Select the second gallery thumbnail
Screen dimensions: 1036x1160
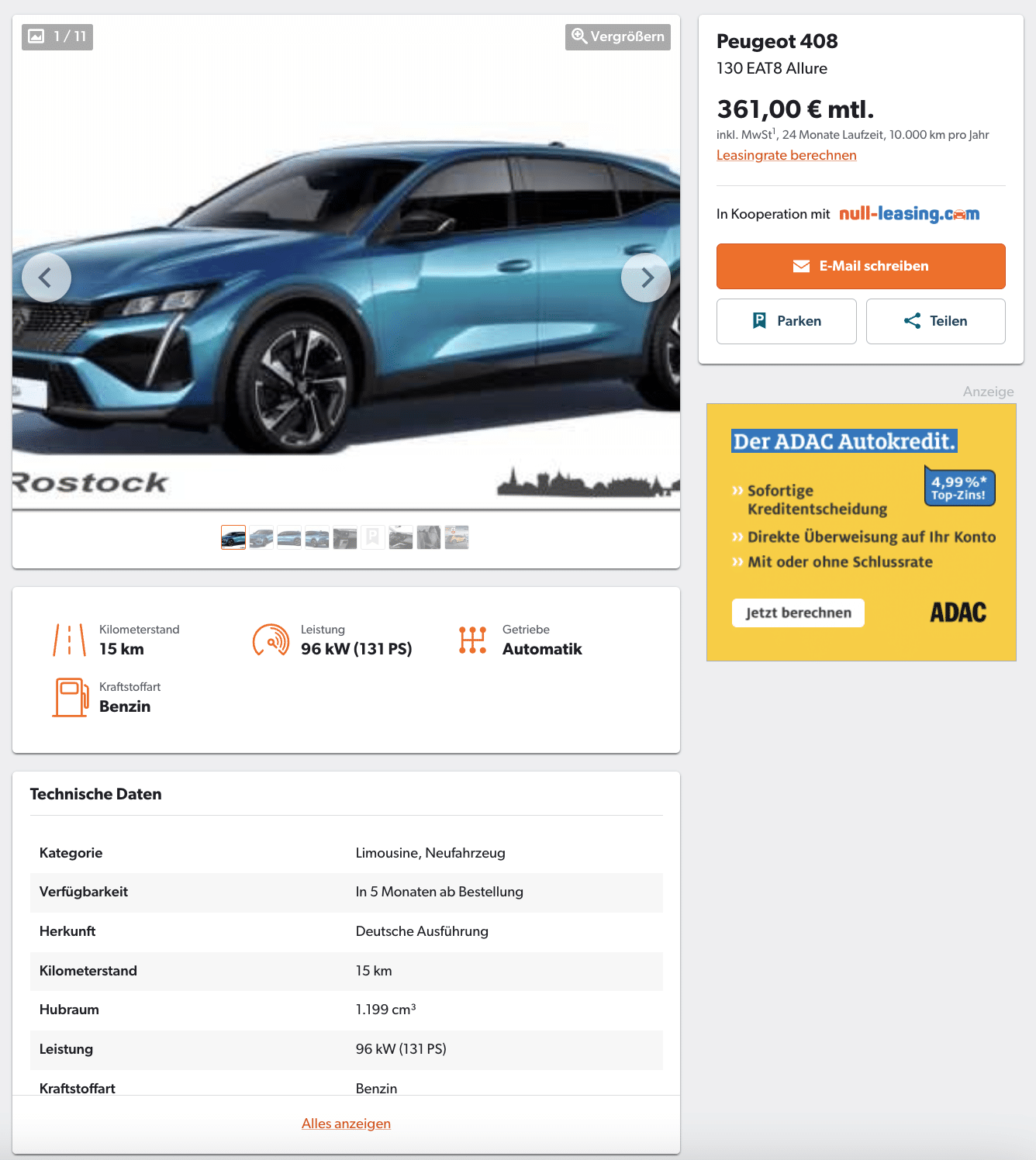point(261,537)
